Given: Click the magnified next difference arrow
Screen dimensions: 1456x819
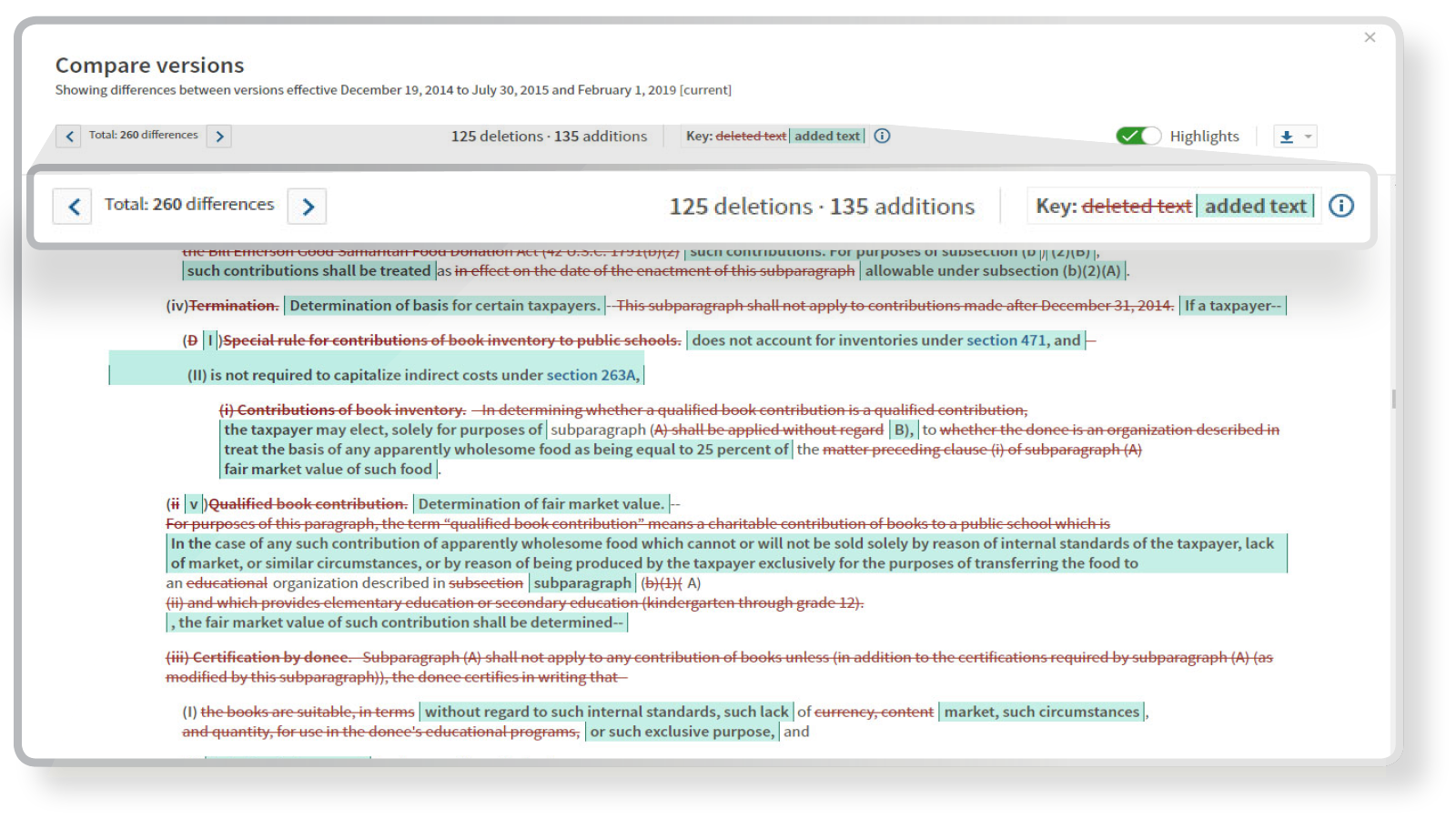Looking at the screenshot, I should 308,207.
